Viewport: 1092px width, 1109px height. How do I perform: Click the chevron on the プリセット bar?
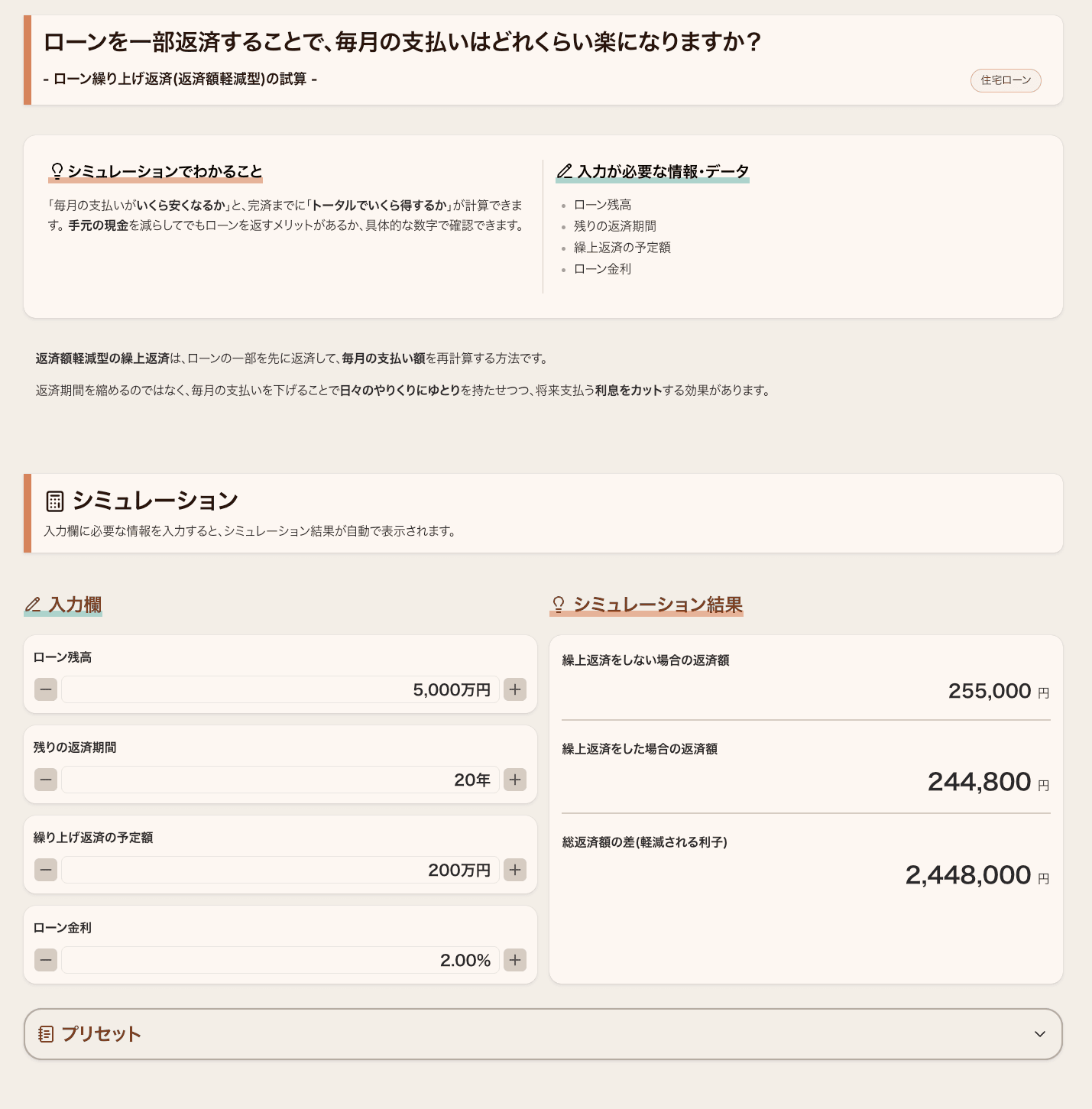[1039, 1034]
